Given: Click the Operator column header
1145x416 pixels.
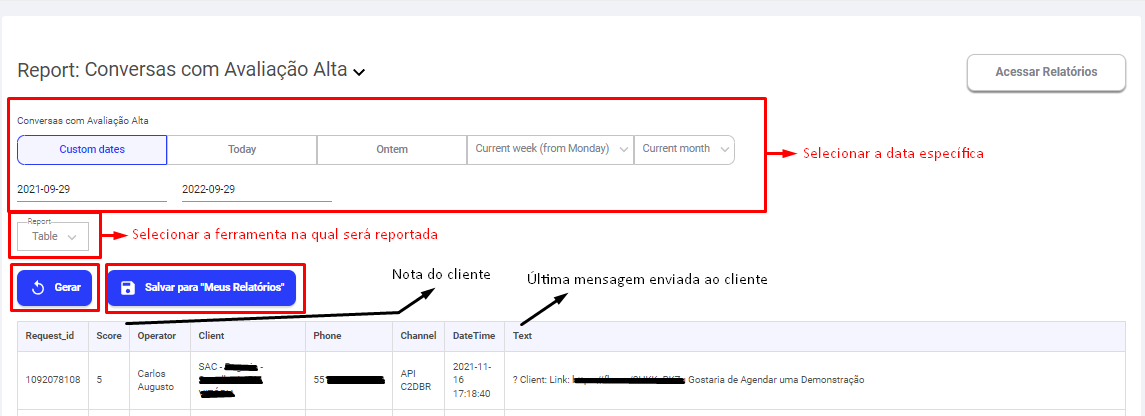Looking at the screenshot, I should pyautogui.click(x=157, y=336).
